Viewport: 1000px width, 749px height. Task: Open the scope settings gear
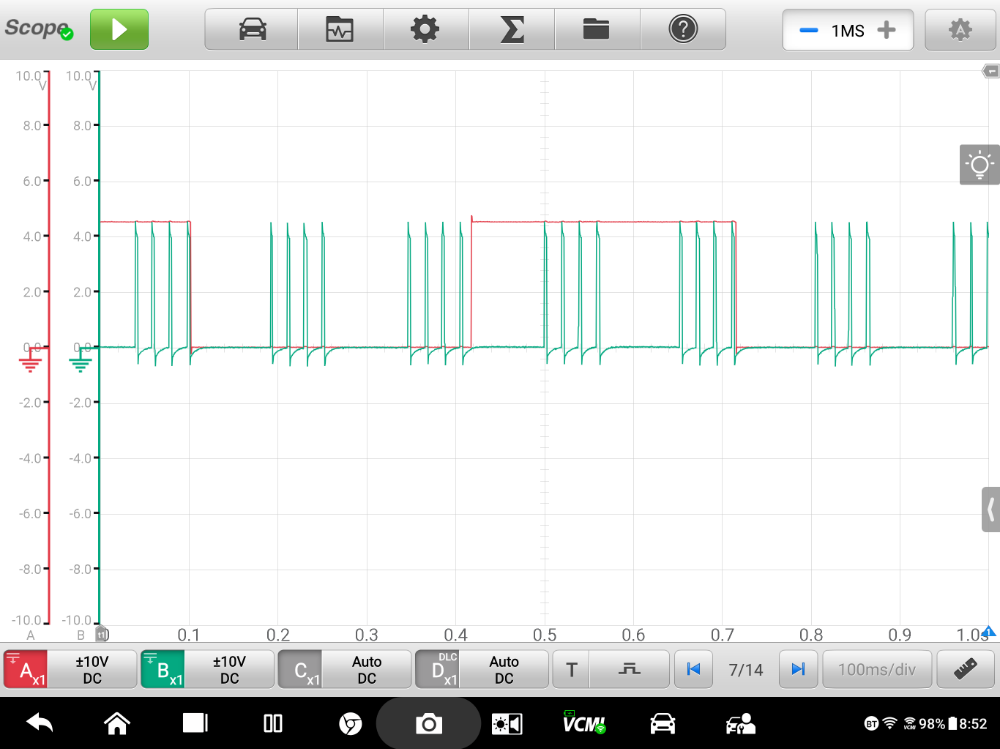pyautogui.click(x=425, y=30)
